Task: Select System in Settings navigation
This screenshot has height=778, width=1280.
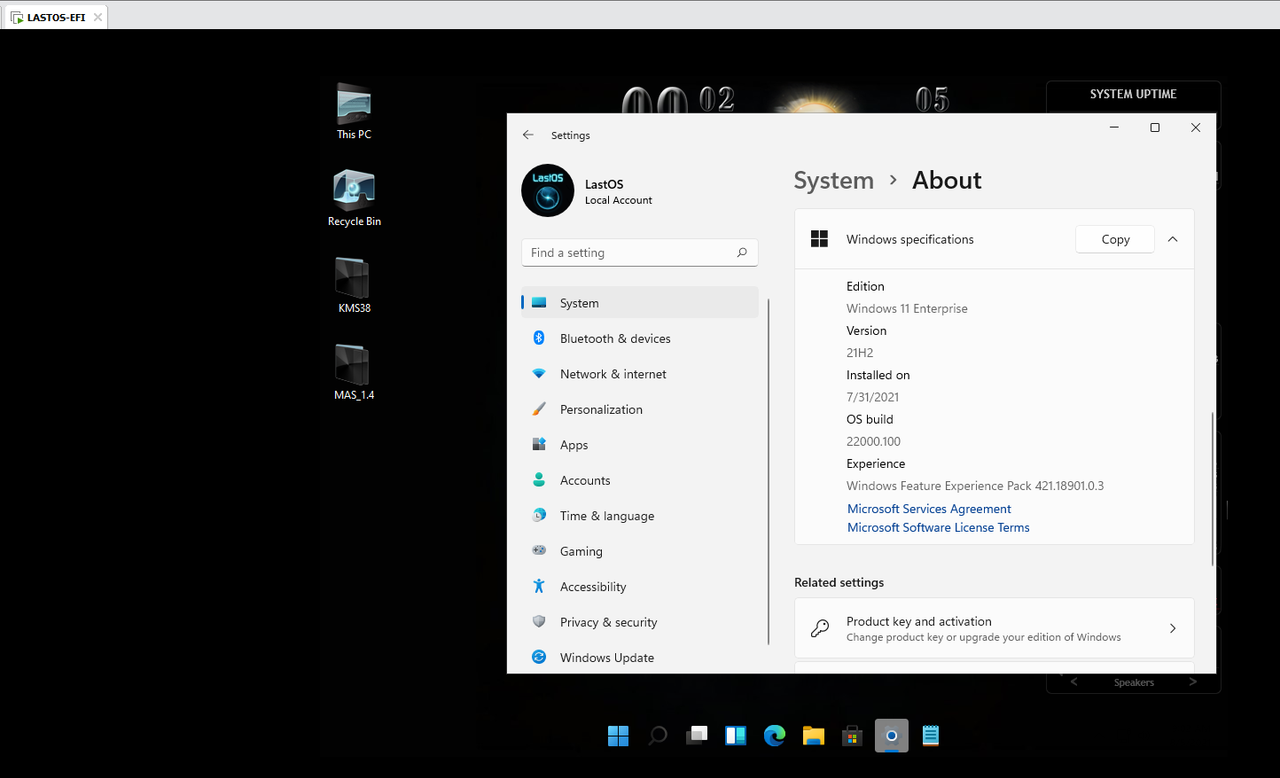Action: pos(640,303)
